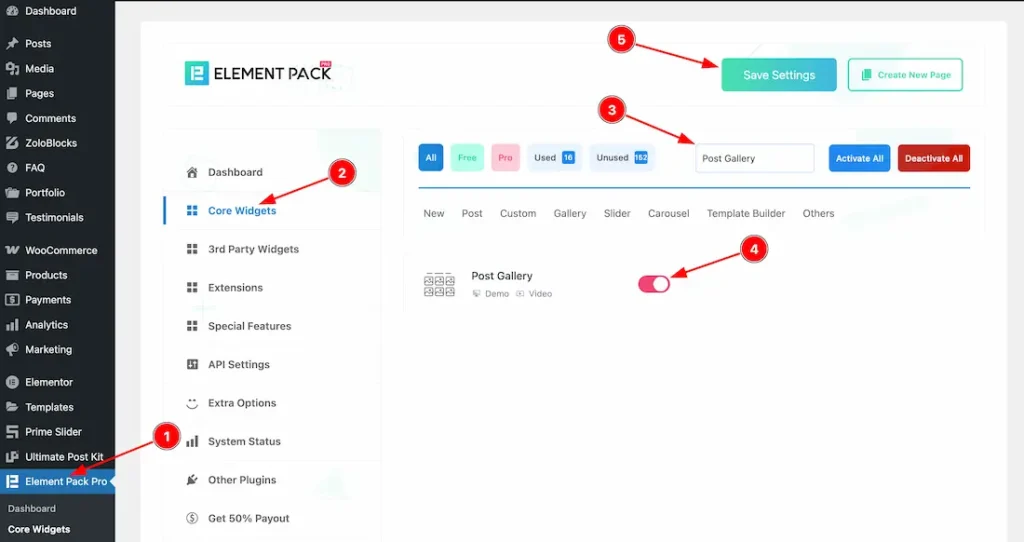Viewport: 1024px width, 542px height.
Task: Click the Marketing megaphone icon
Action: coord(12,349)
